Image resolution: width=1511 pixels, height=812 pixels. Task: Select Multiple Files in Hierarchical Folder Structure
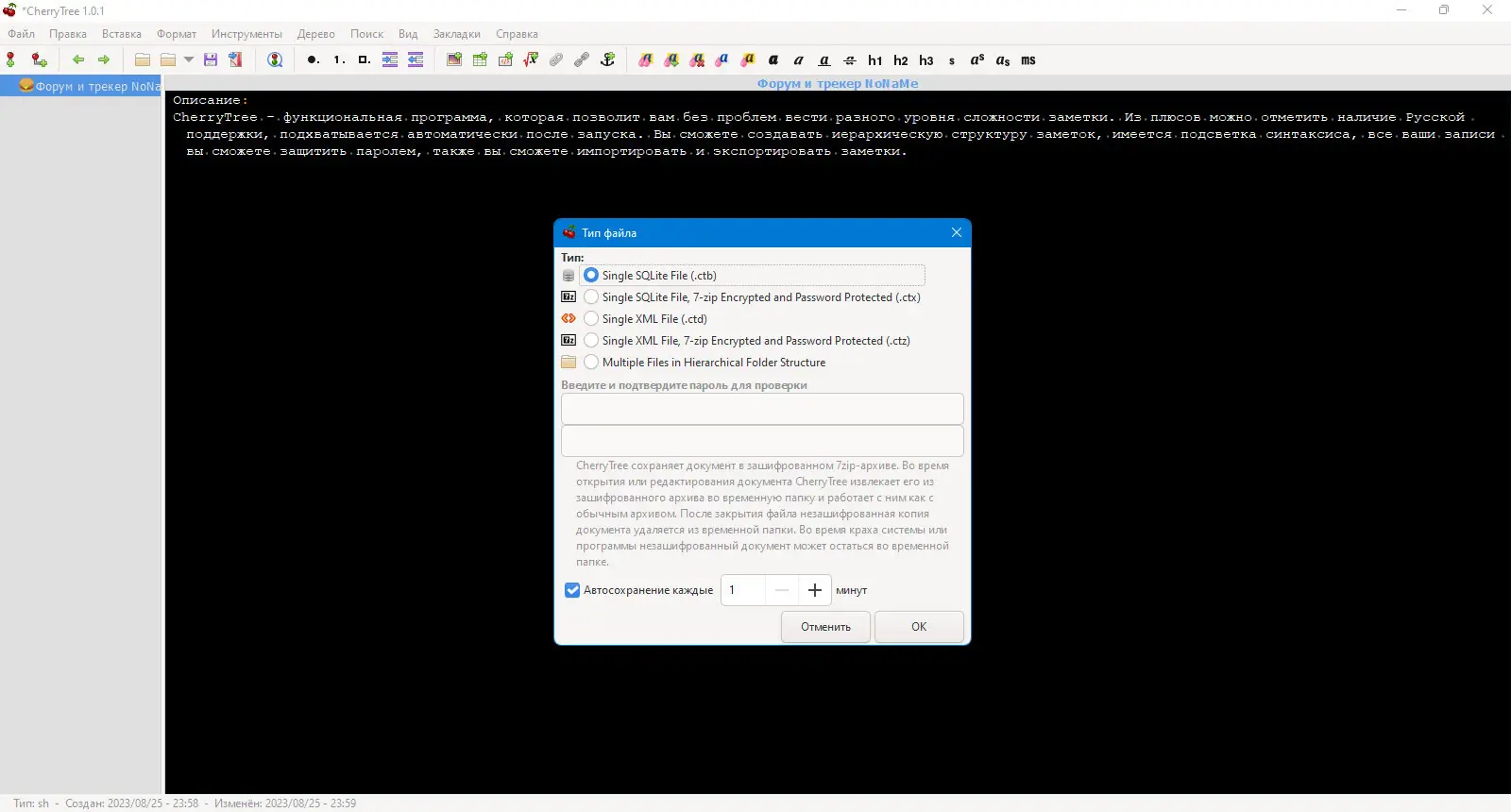pyautogui.click(x=591, y=362)
